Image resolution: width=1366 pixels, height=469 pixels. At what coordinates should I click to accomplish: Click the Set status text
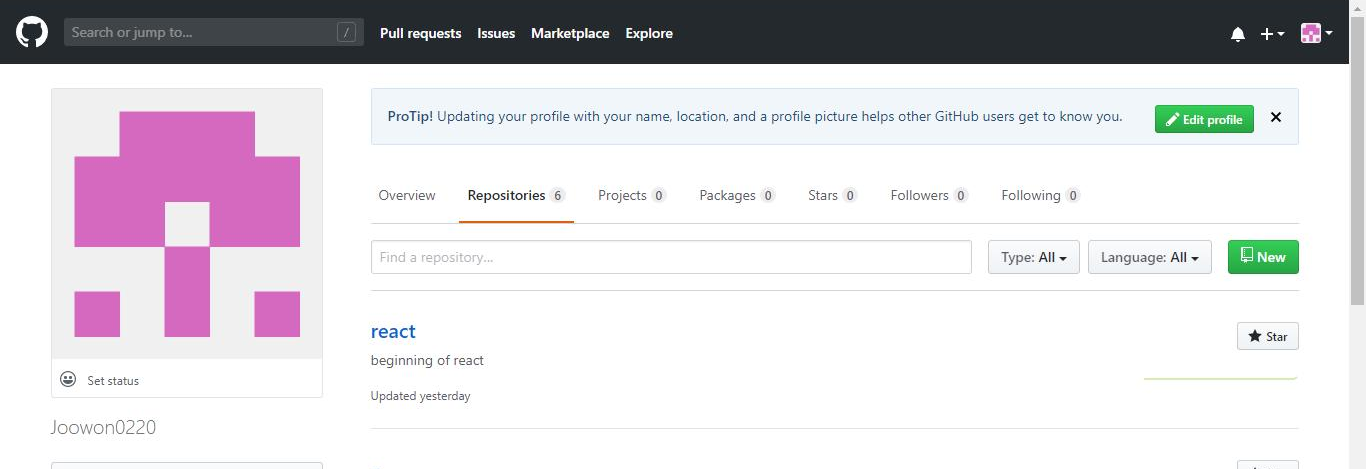113,381
